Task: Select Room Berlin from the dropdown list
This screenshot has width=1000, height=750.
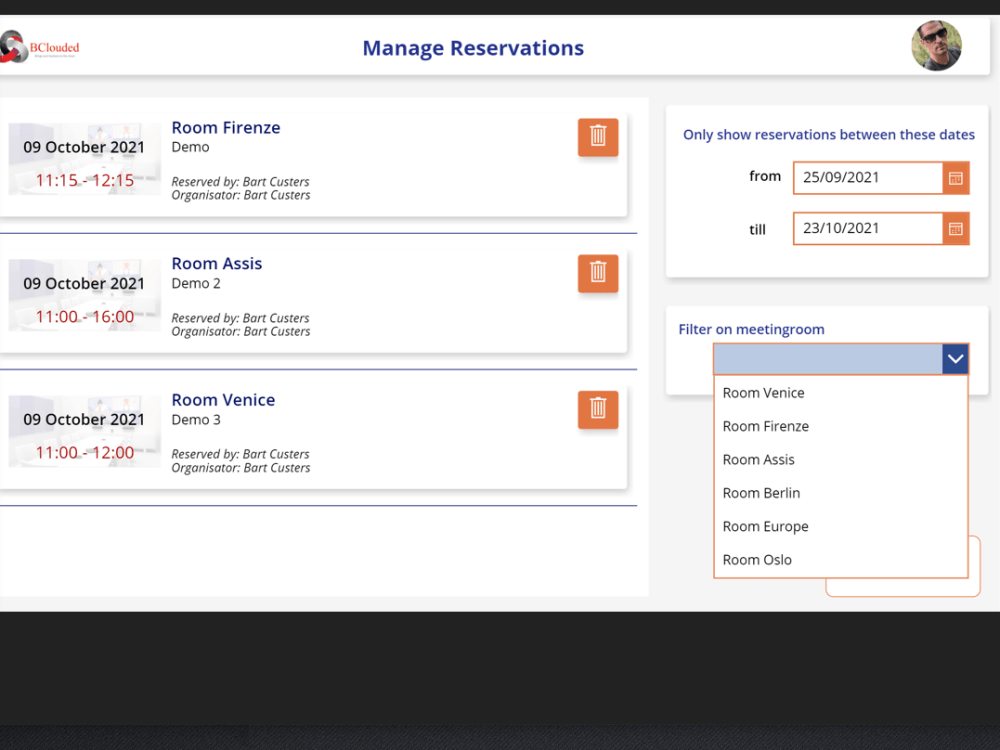Action: [x=761, y=492]
